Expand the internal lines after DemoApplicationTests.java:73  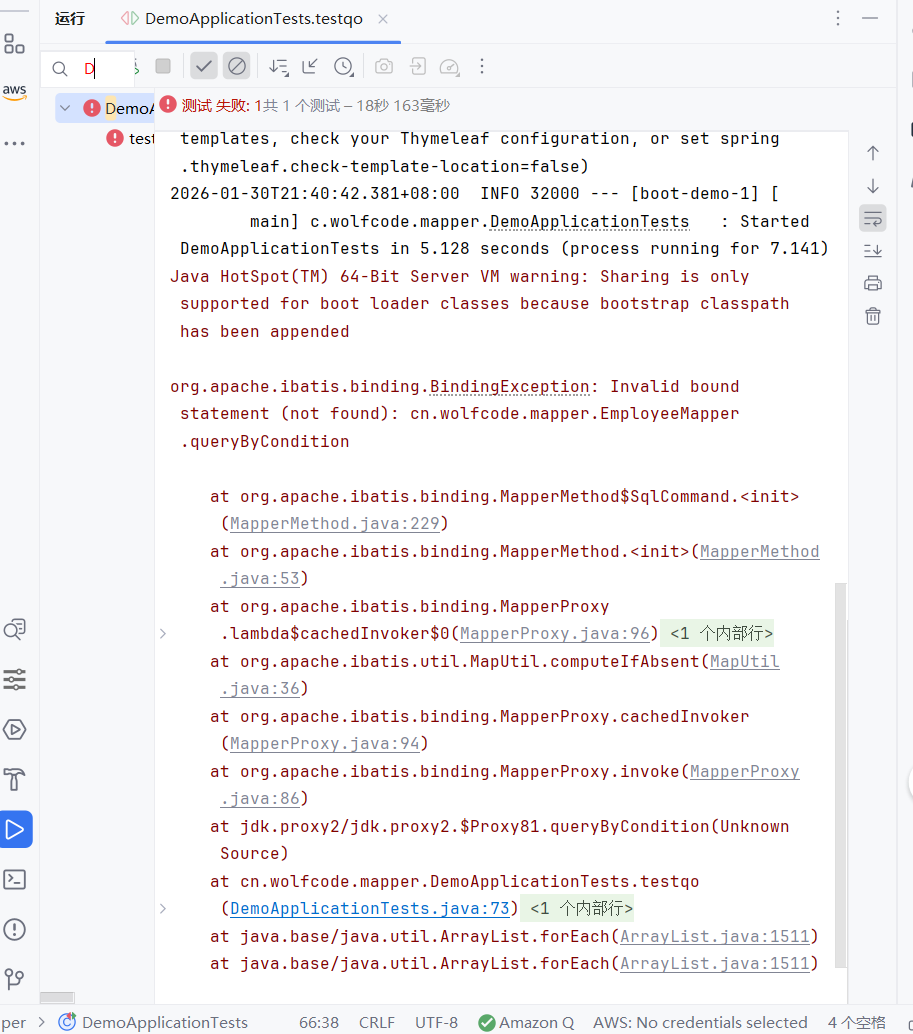[577, 909]
